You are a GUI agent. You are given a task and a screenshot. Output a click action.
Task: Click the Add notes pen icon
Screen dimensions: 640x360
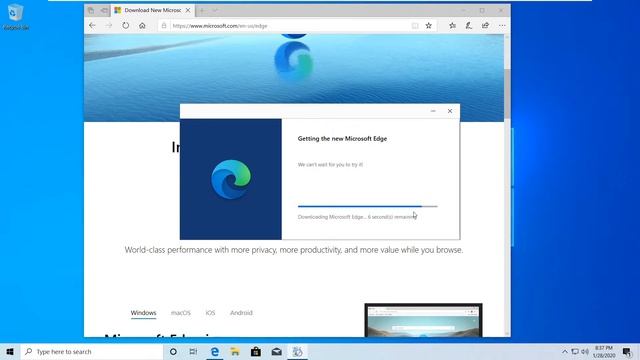tap(469, 26)
